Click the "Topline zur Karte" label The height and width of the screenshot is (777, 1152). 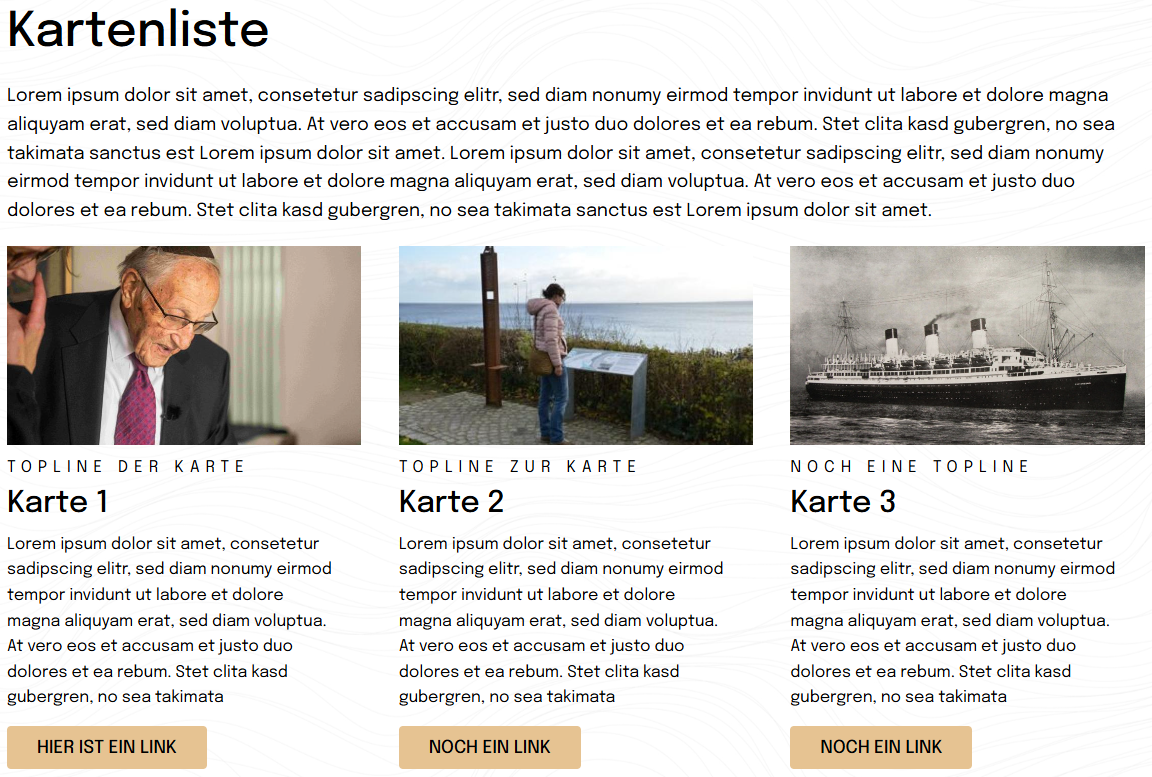(518, 466)
